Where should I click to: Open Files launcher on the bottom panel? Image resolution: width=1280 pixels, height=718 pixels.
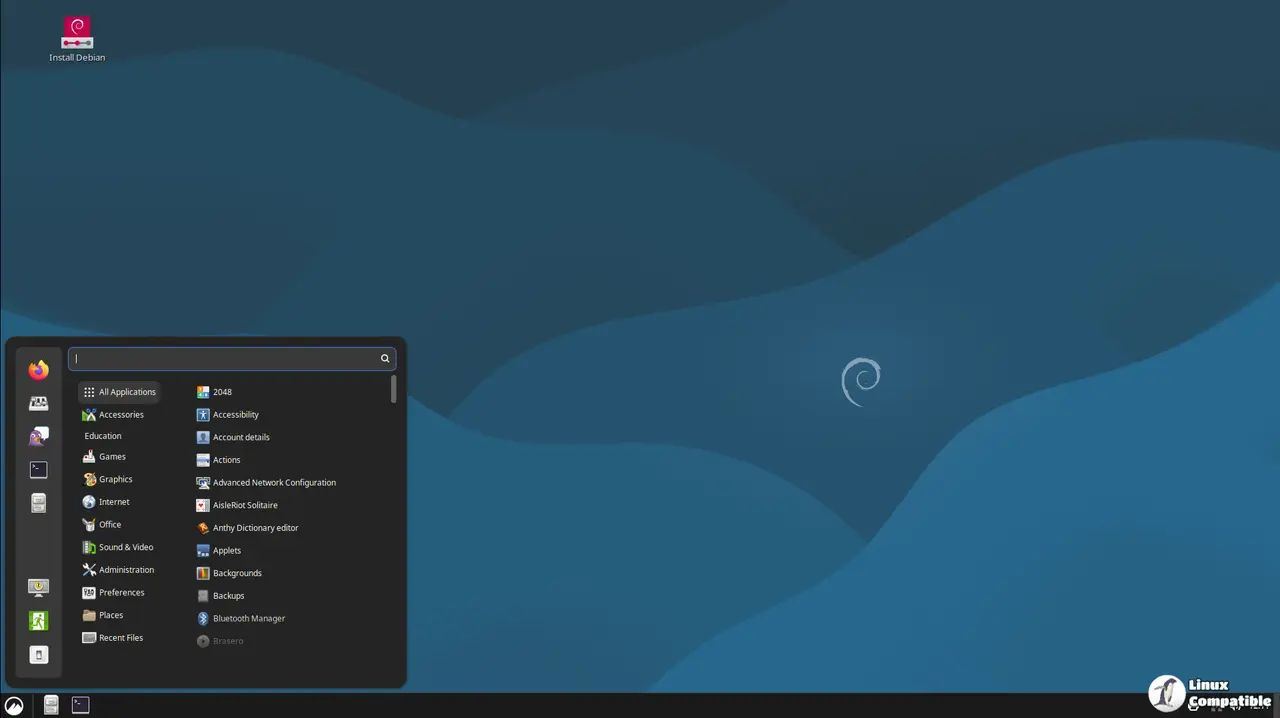[x=51, y=705]
